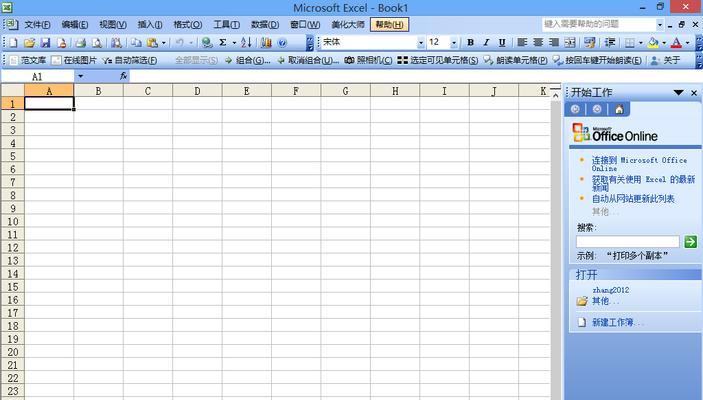Toggle Bold formatting
703x400 pixels.
click(470, 43)
